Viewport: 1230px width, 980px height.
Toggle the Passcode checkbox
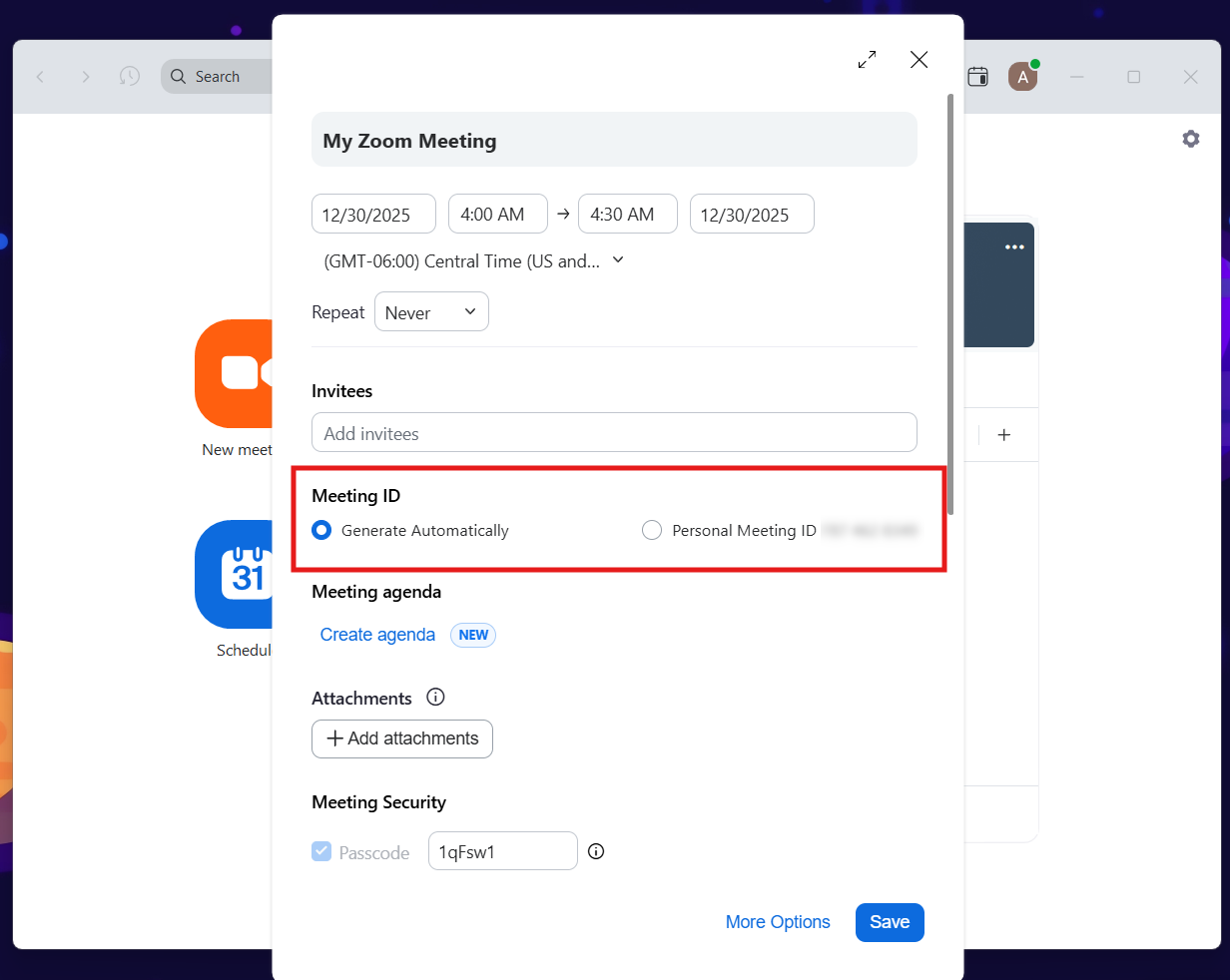click(x=321, y=851)
